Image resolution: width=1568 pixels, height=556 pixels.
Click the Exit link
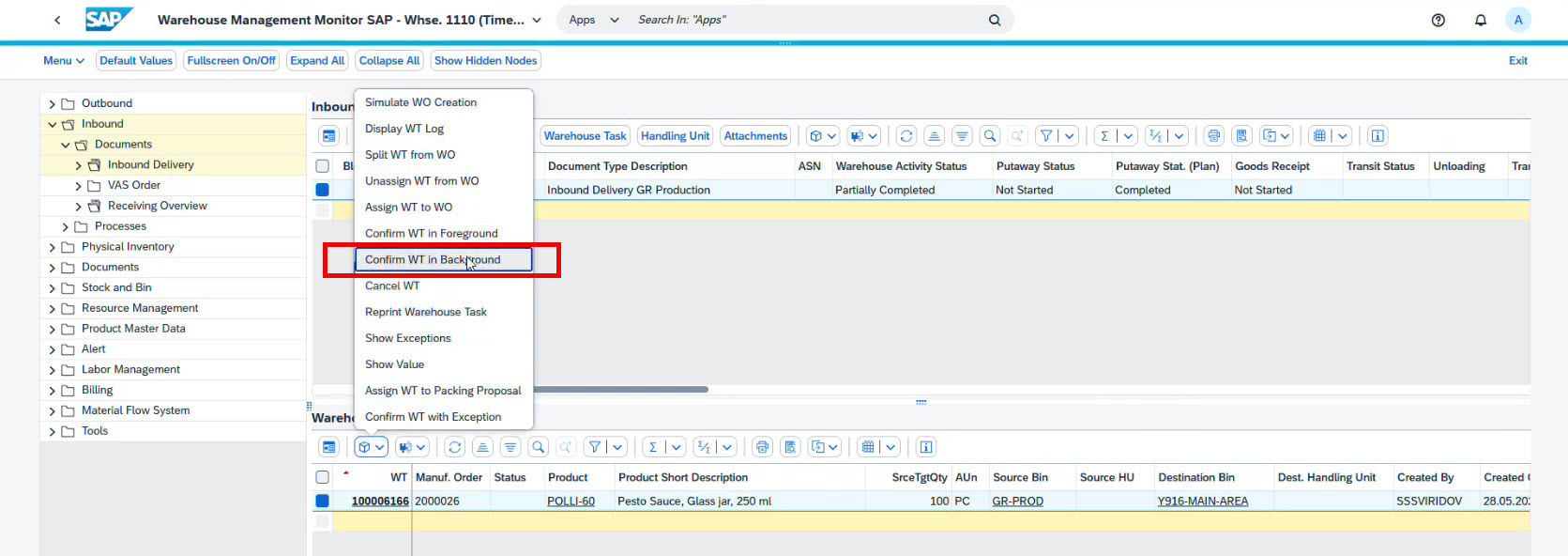pyautogui.click(x=1518, y=60)
